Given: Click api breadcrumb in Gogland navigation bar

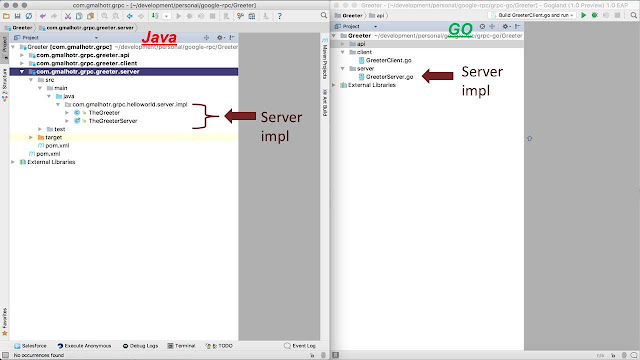Looking at the screenshot, I should [377, 16].
